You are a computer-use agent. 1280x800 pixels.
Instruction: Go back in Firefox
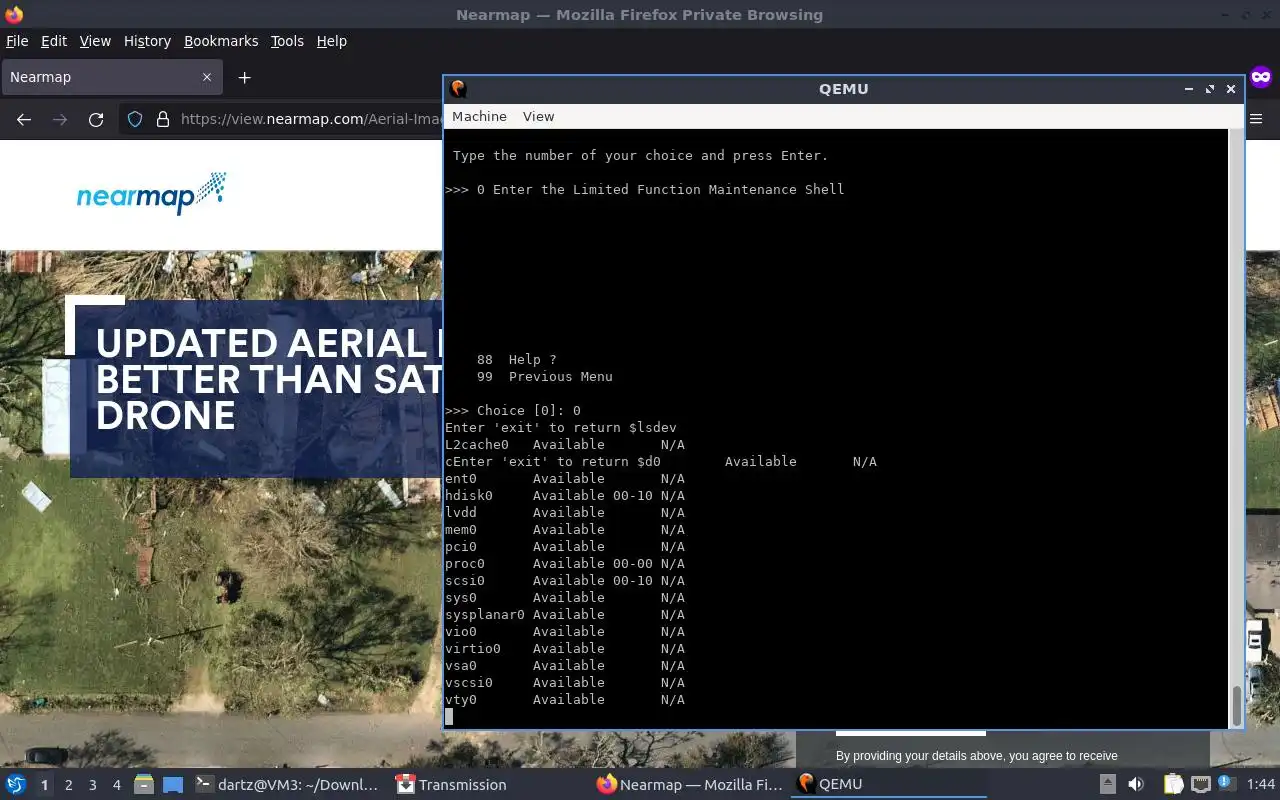[24, 119]
